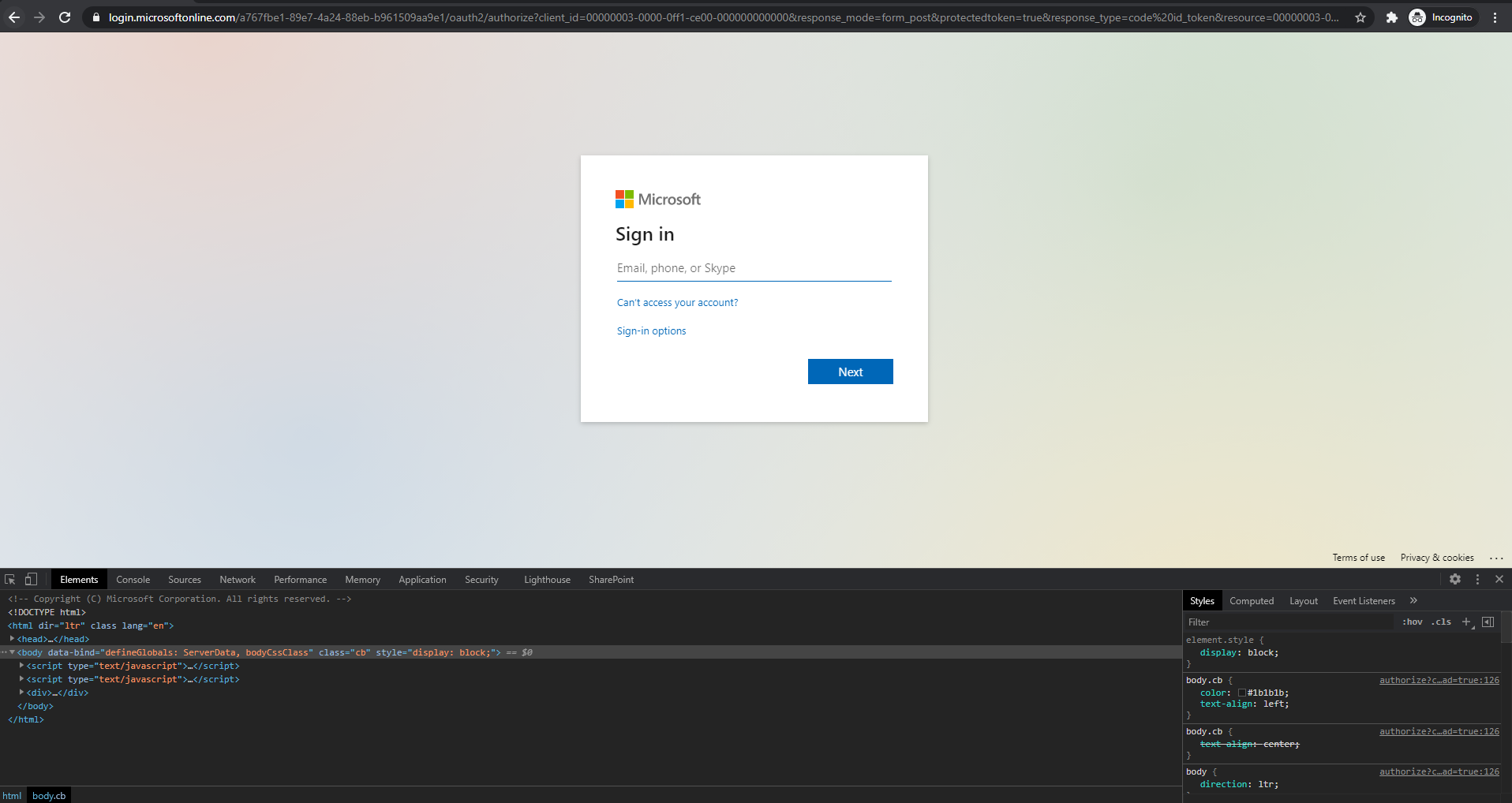Go back with the browser back arrow

click(x=14, y=17)
